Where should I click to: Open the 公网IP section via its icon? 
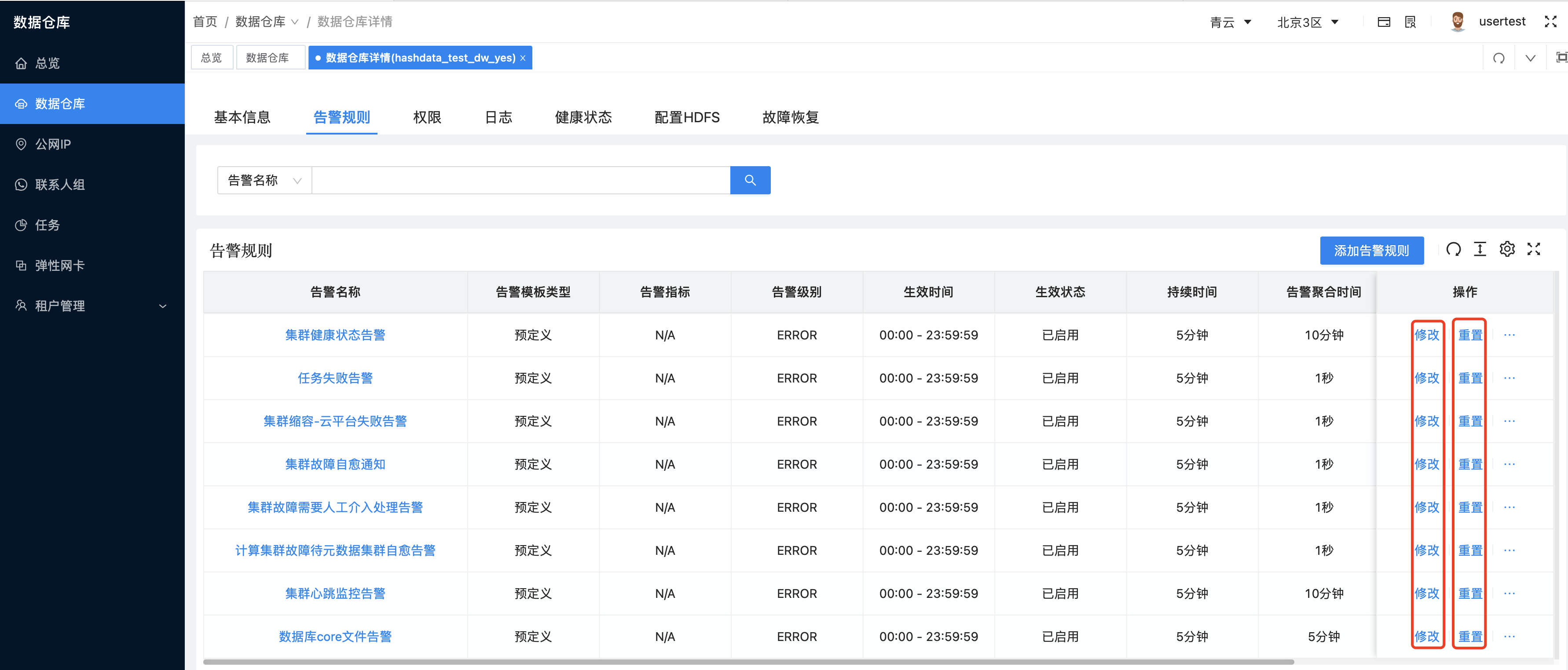[x=21, y=144]
